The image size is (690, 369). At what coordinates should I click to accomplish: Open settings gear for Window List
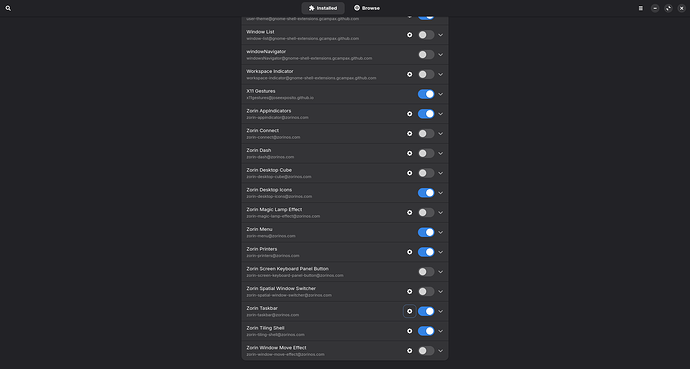pos(409,35)
